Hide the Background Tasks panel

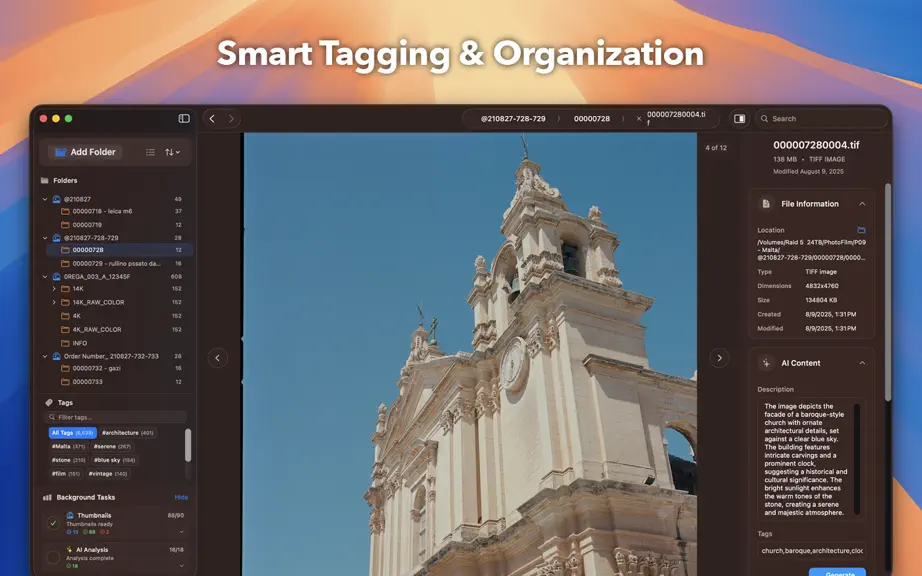[x=181, y=498]
